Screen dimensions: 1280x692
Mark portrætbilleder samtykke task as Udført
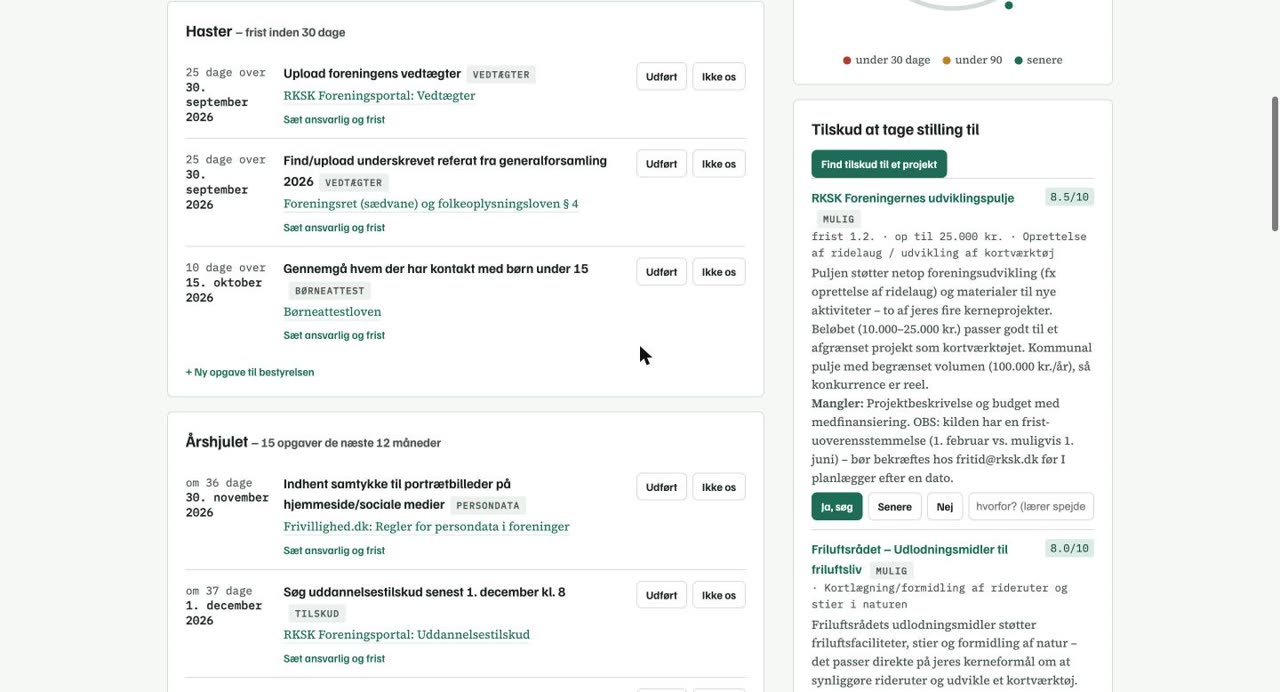point(661,487)
